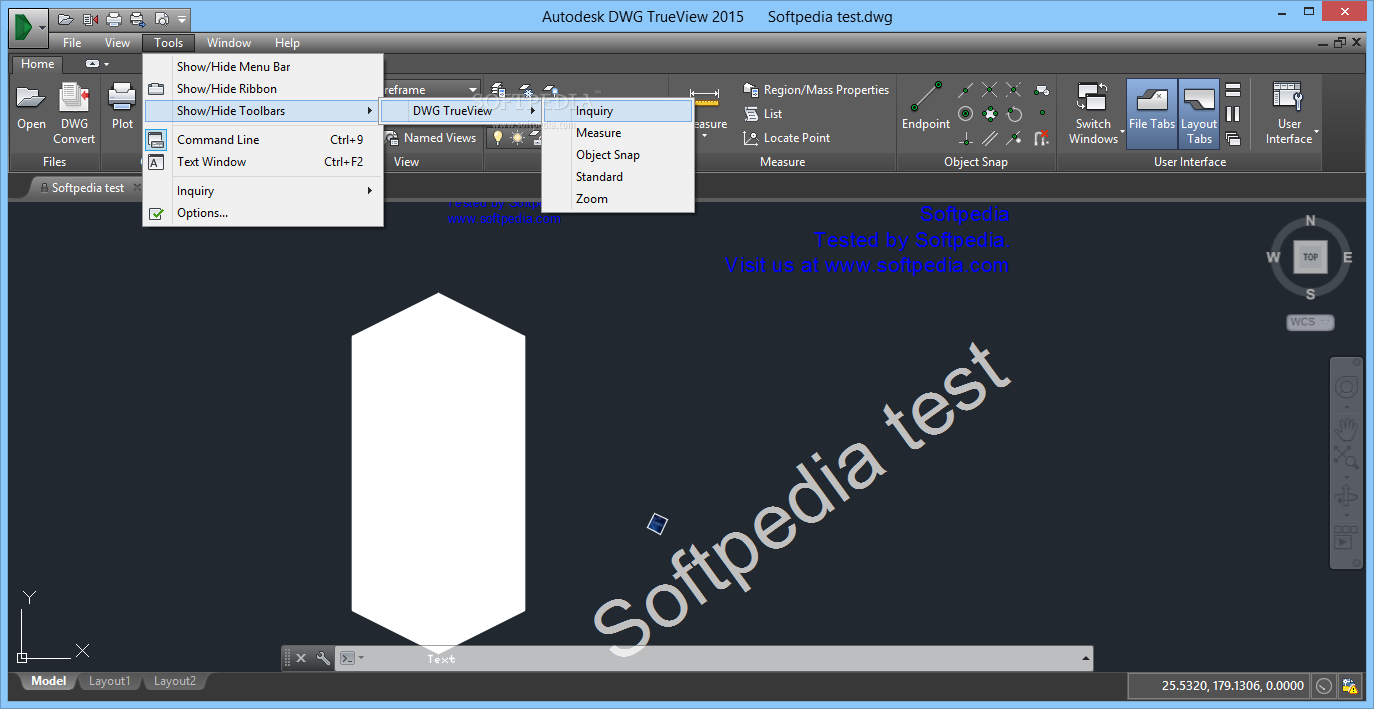Click the light bulb icon in ribbon
The width and height of the screenshot is (1374, 709).
tap(498, 138)
